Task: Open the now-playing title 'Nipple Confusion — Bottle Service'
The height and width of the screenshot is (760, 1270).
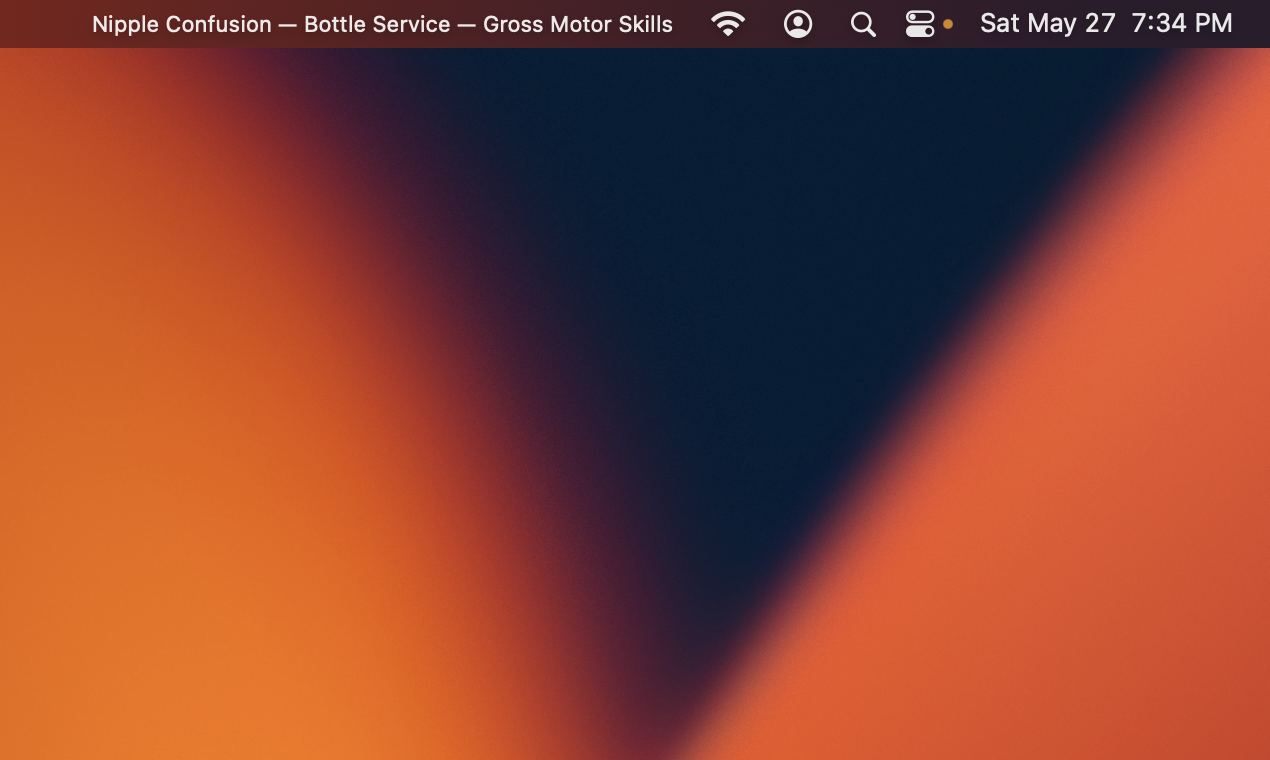Action: tap(382, 24)
